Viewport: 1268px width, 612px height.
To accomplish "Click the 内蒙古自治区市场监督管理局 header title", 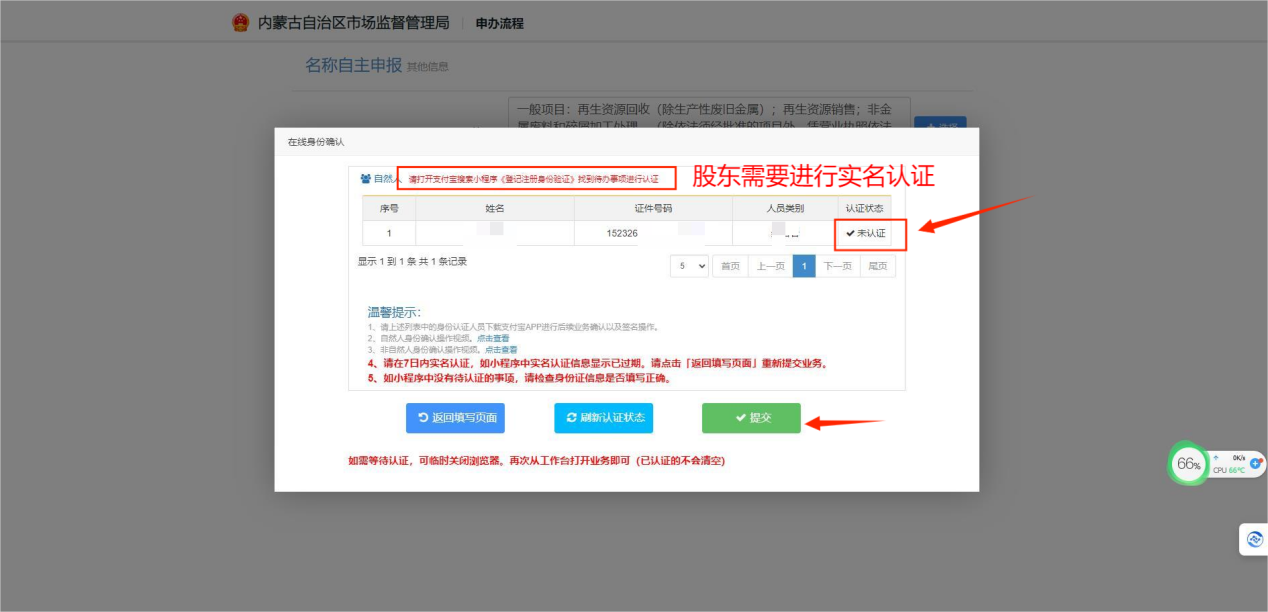I will coord(353,22).
